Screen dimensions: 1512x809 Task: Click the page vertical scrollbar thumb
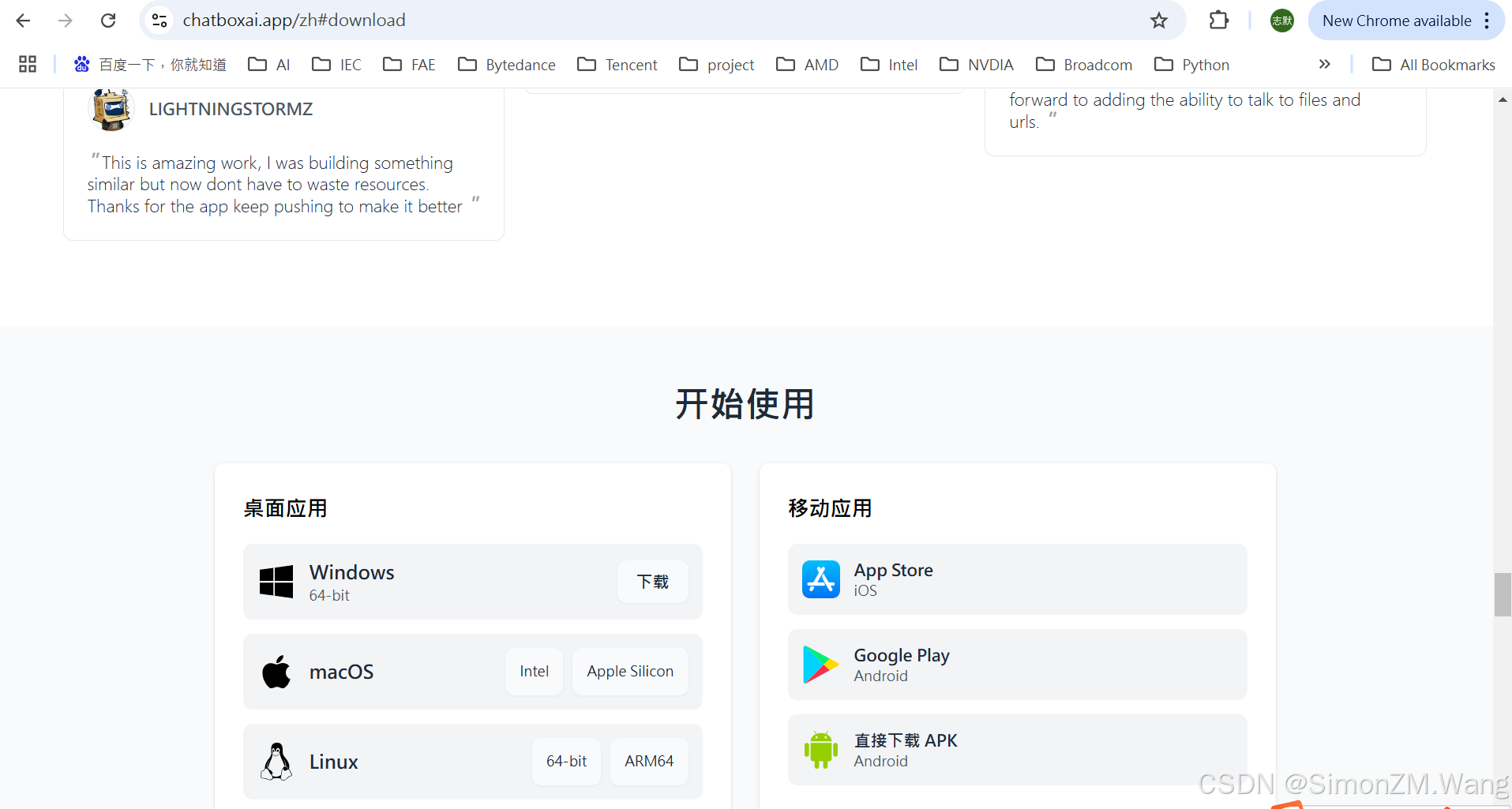tap(1503, 594)
